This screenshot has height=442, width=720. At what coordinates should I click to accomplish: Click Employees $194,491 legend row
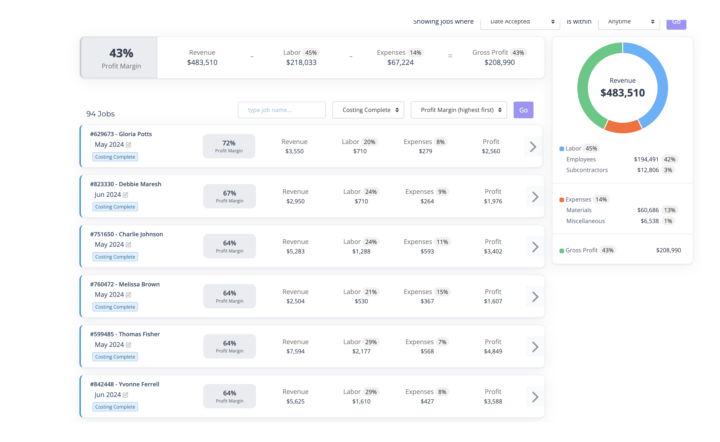[622, 159]
